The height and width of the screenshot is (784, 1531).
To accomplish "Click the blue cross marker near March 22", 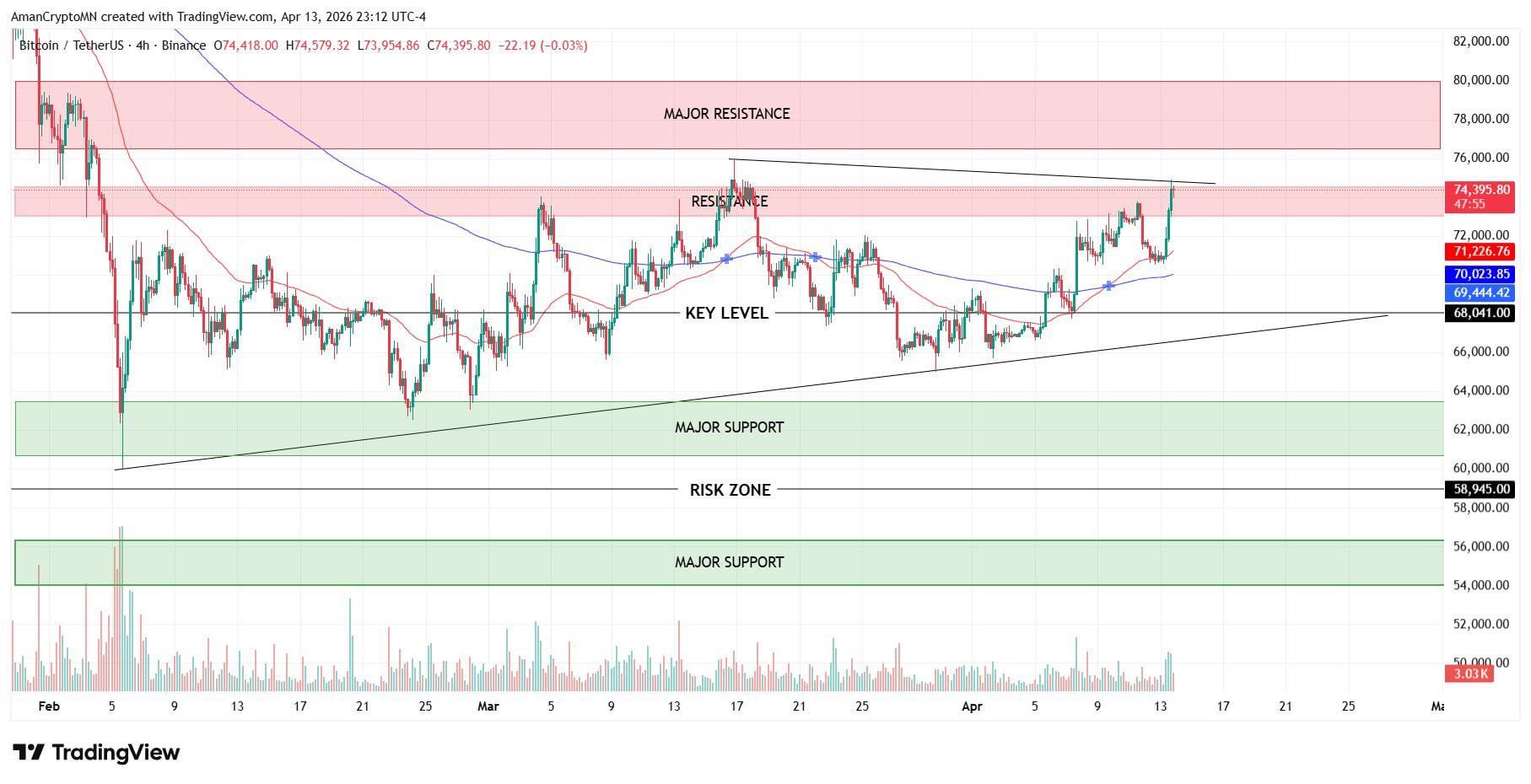I will pyautogui.click(x=815, y=256).
